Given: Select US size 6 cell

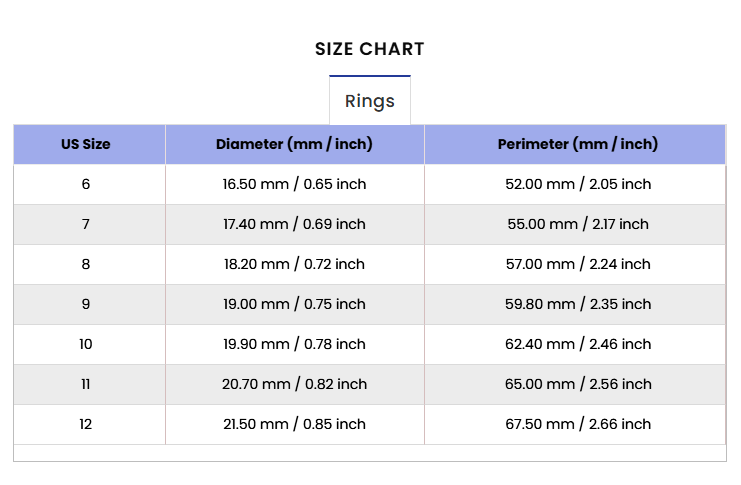Looking at the screenshot, I should (x=86, y=184).
